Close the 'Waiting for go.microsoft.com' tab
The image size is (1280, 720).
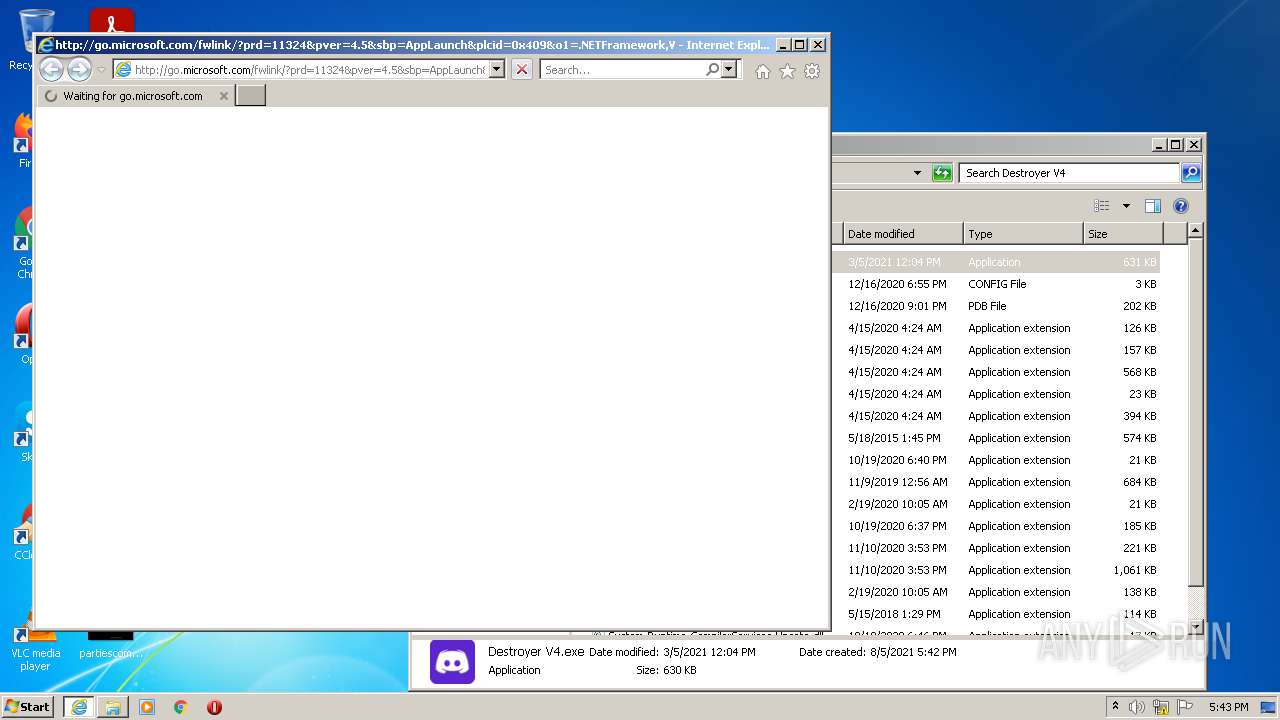click(x=223, y=96)
